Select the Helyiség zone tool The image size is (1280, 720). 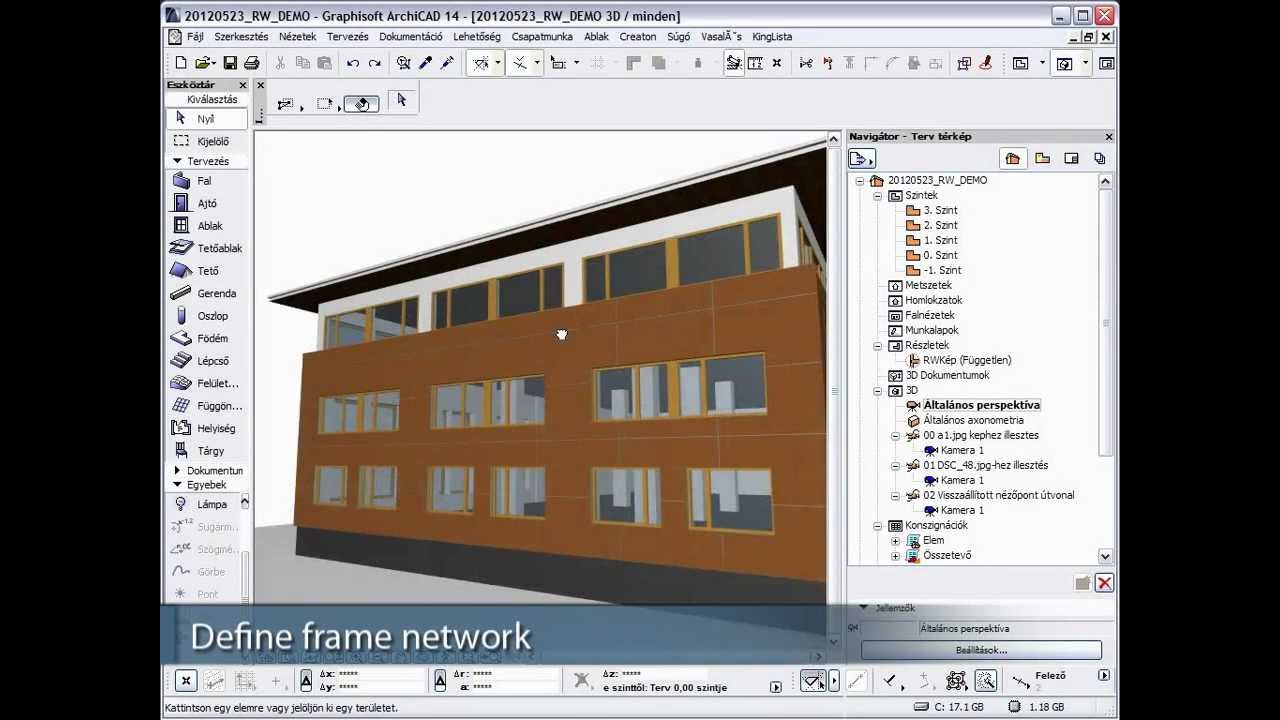pos(206,429)
